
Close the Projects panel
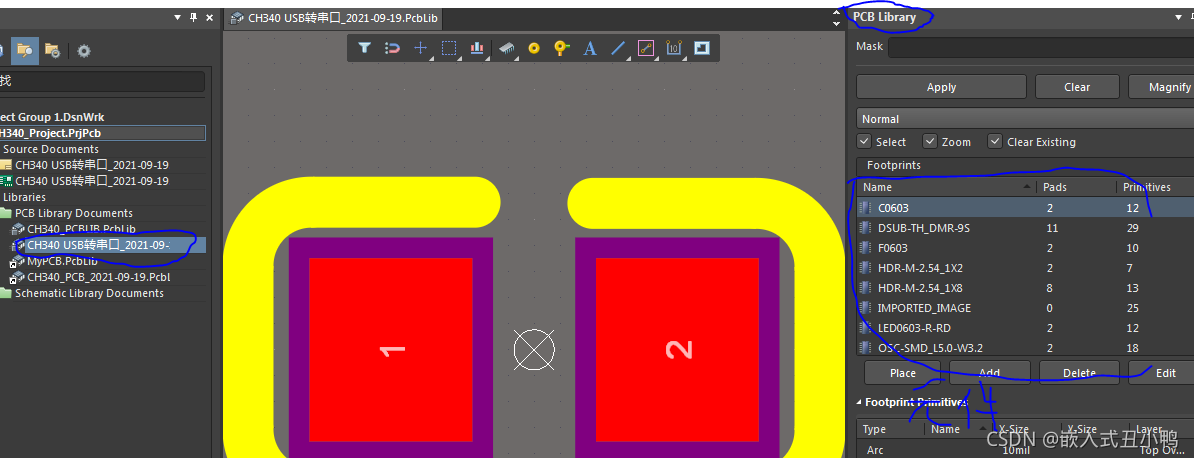tap(209, 18)
